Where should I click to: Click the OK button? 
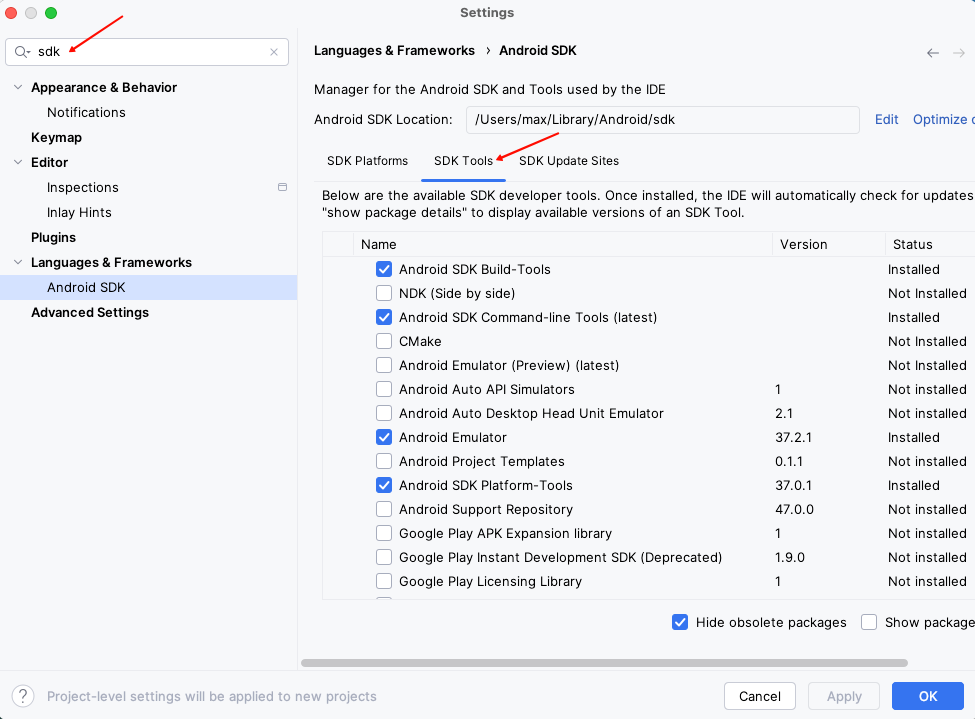point(928,696)
